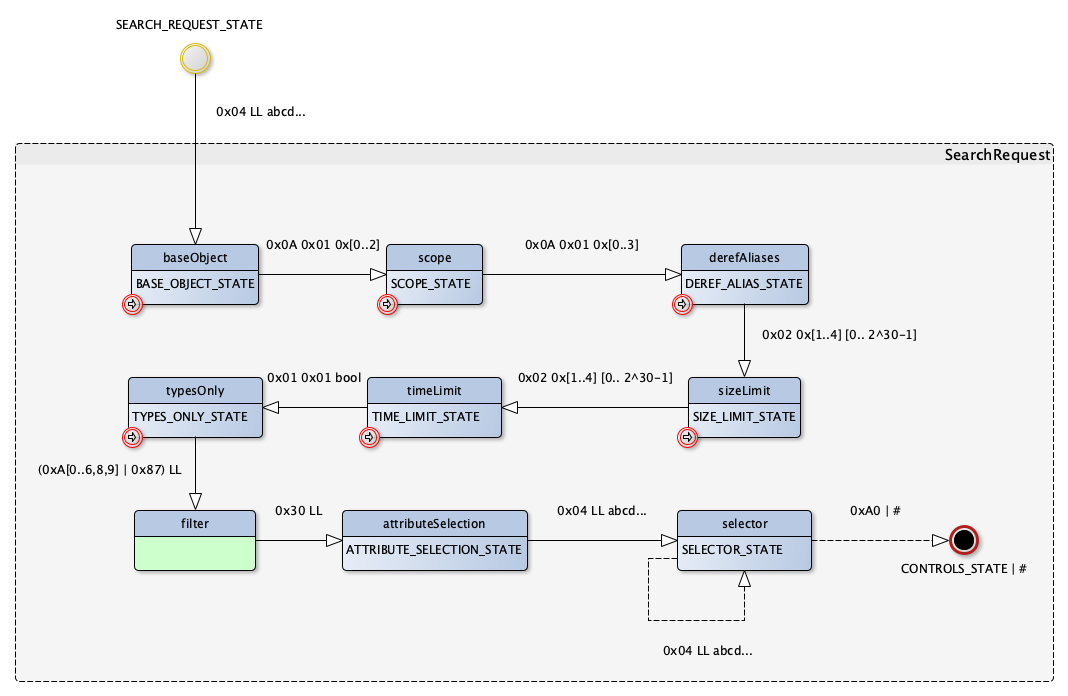Click the green area of filter state
The width and height of the screenshot is (1068, 696).
tap(195, 552)
